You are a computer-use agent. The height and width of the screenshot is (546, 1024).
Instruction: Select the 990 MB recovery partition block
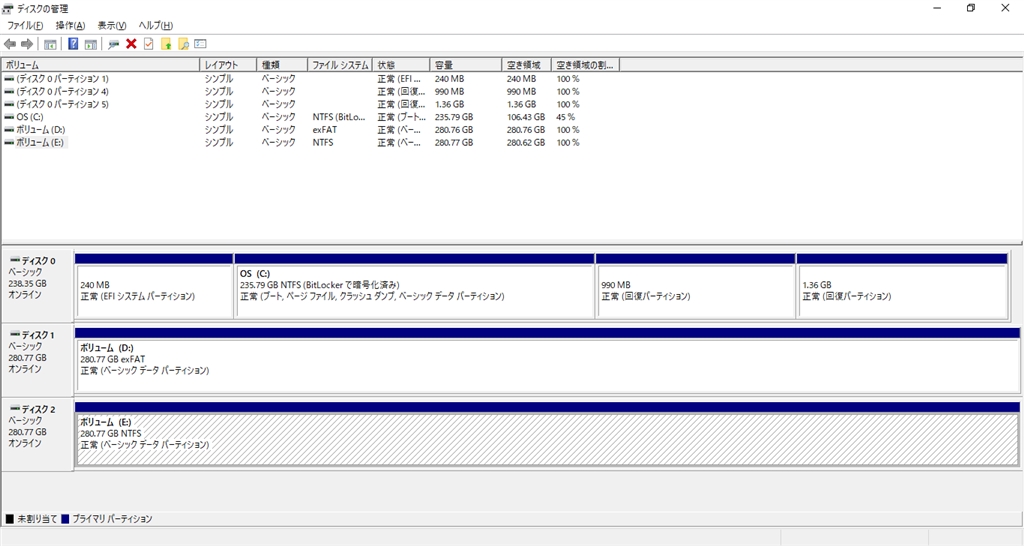tap(696, 286)
